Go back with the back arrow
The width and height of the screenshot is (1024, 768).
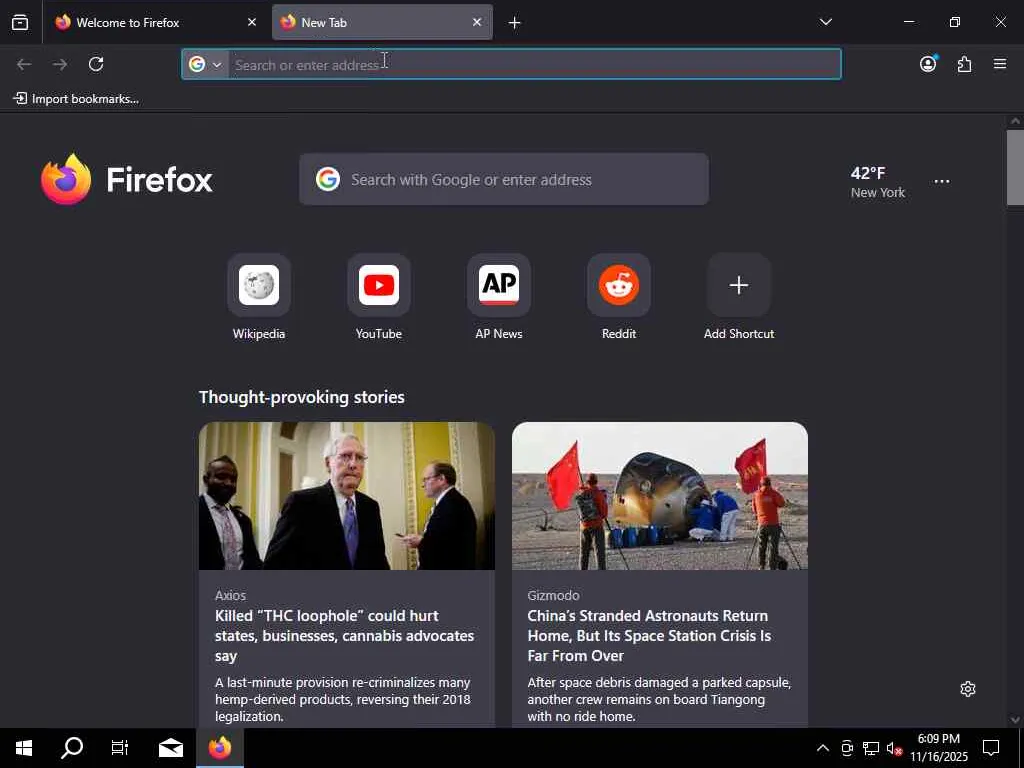tap(24, 64)
